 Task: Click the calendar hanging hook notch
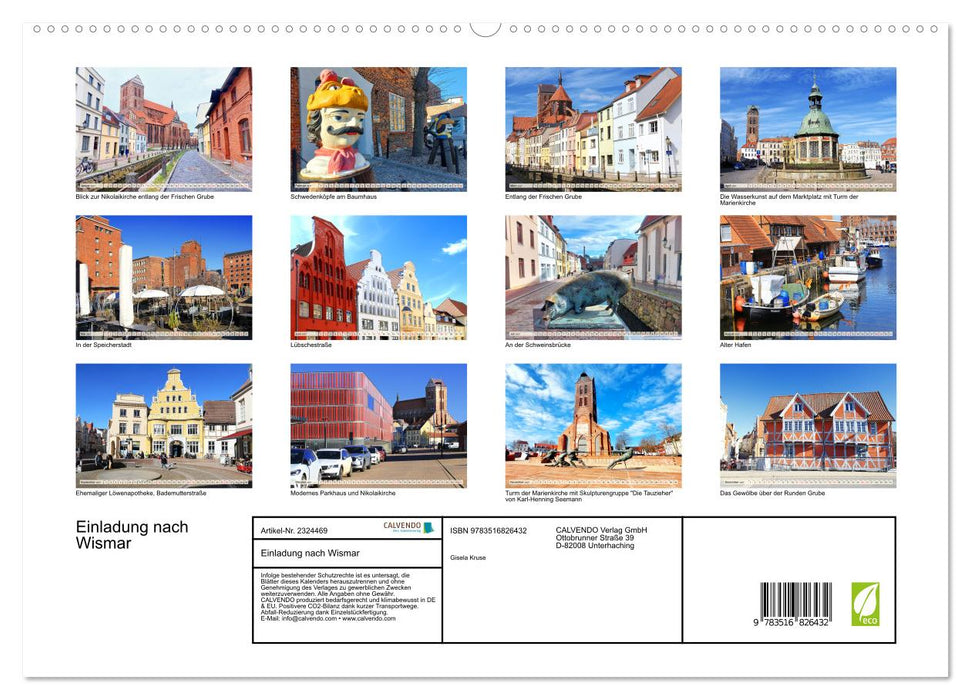pyautogui.click(x=486, y=29)
